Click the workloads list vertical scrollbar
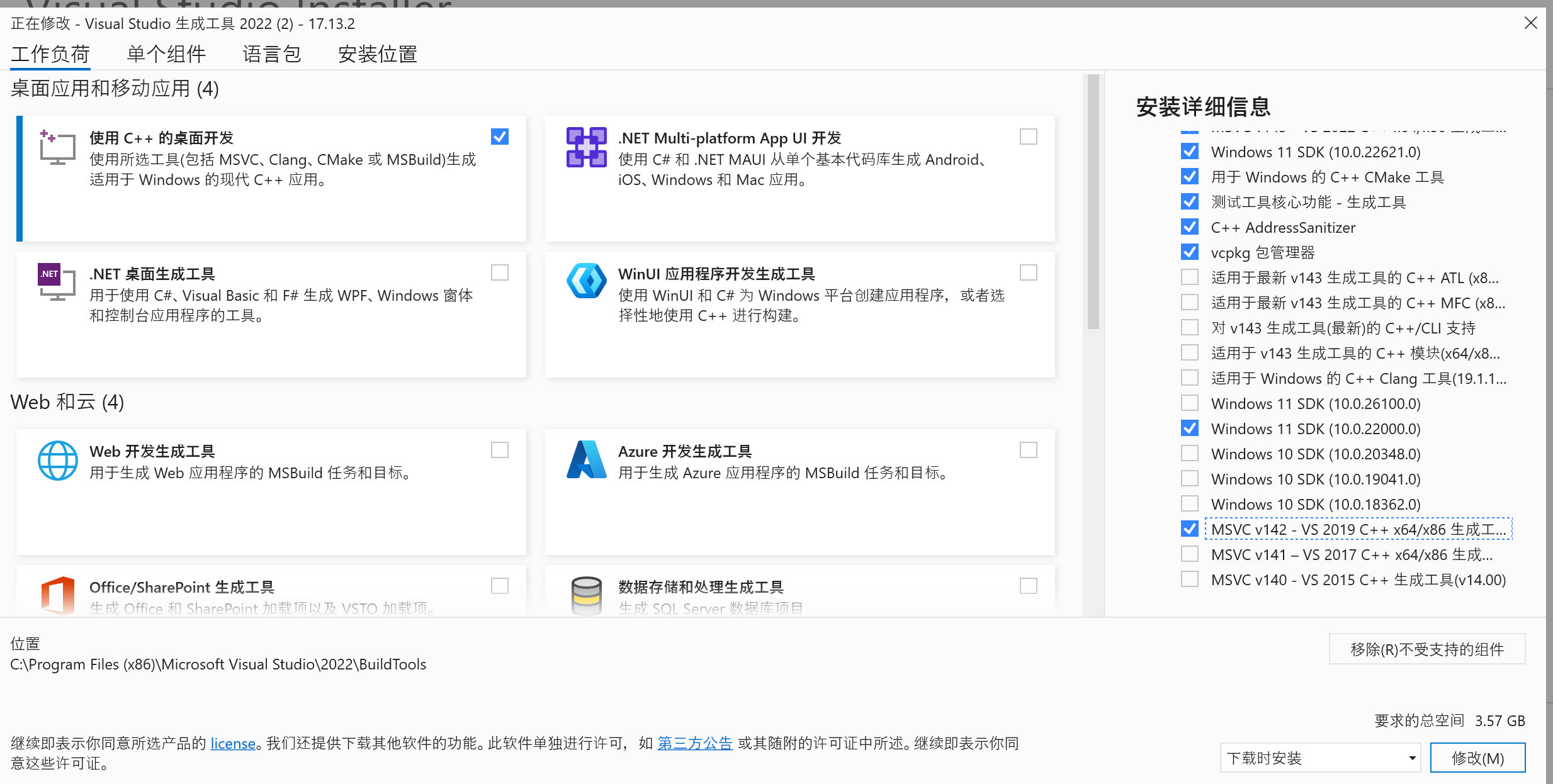 click(x=1093, y=201)
